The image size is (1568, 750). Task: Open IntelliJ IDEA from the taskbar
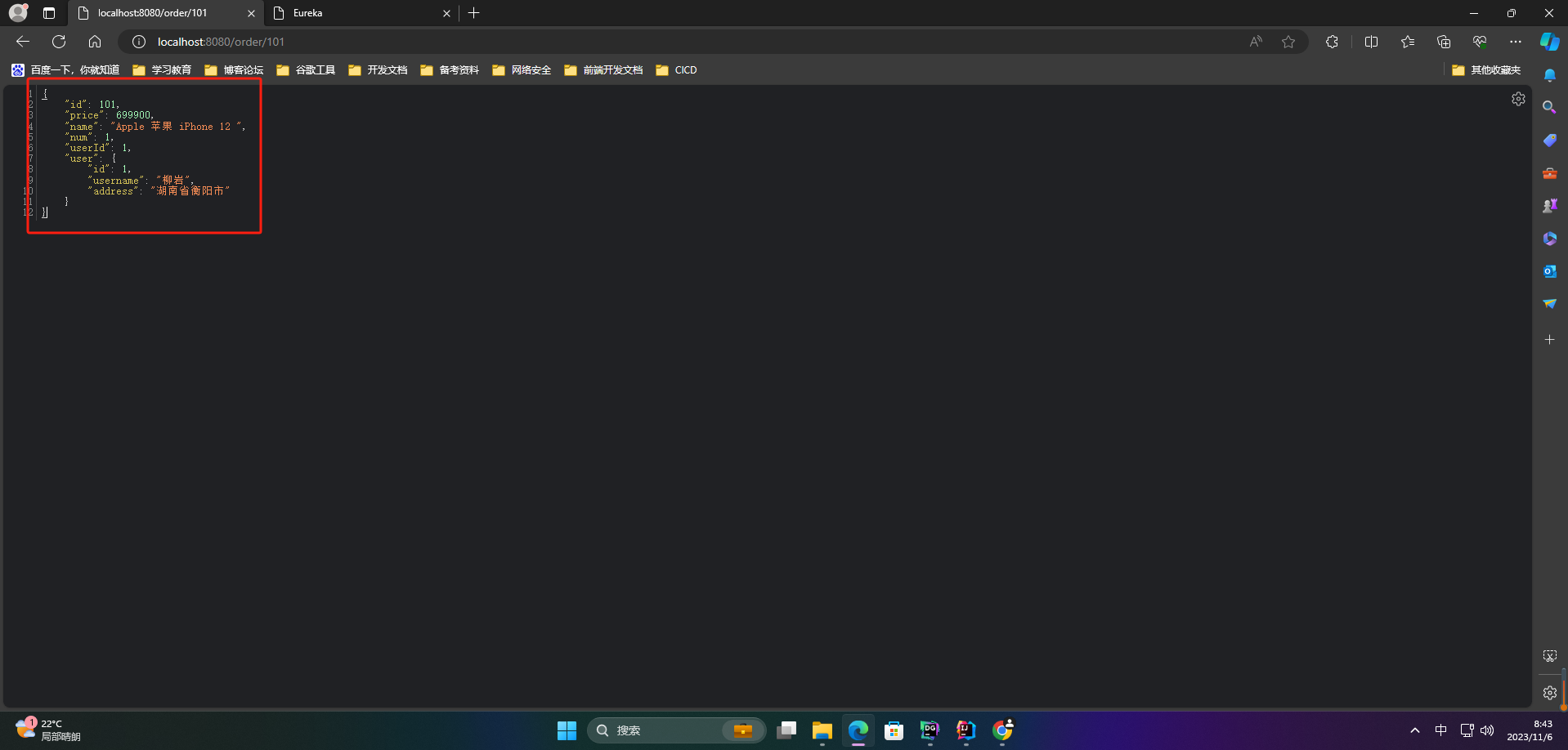[x=965, y=730]
